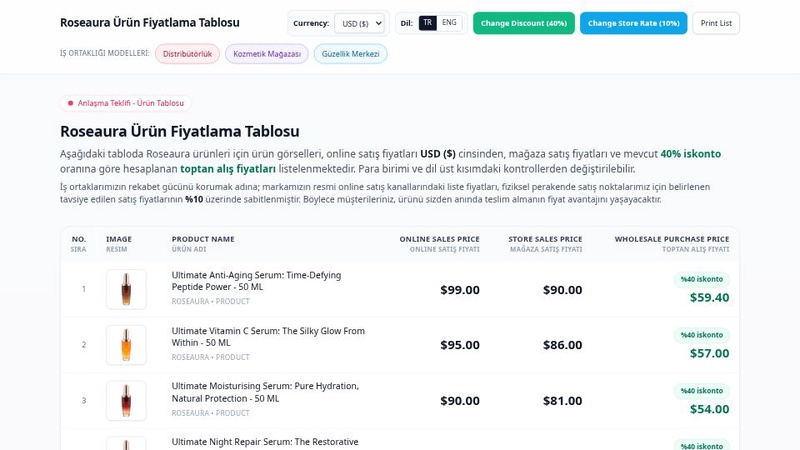Click the Online Sales Price column header
Screen dimensions: 800x450
(x=439, y=244)
